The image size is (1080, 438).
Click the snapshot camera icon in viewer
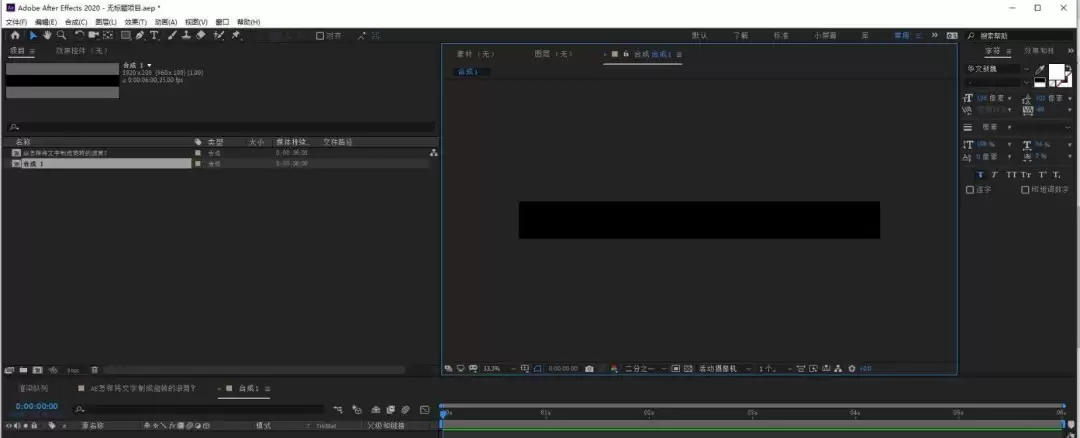(x=590, y=368)
